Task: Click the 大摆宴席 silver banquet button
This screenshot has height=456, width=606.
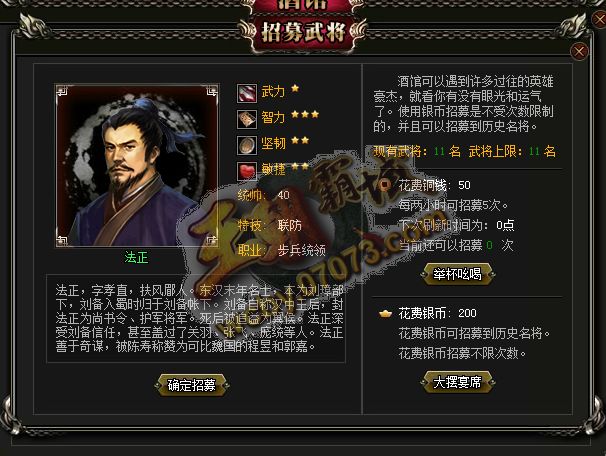Action: point(458,382)
